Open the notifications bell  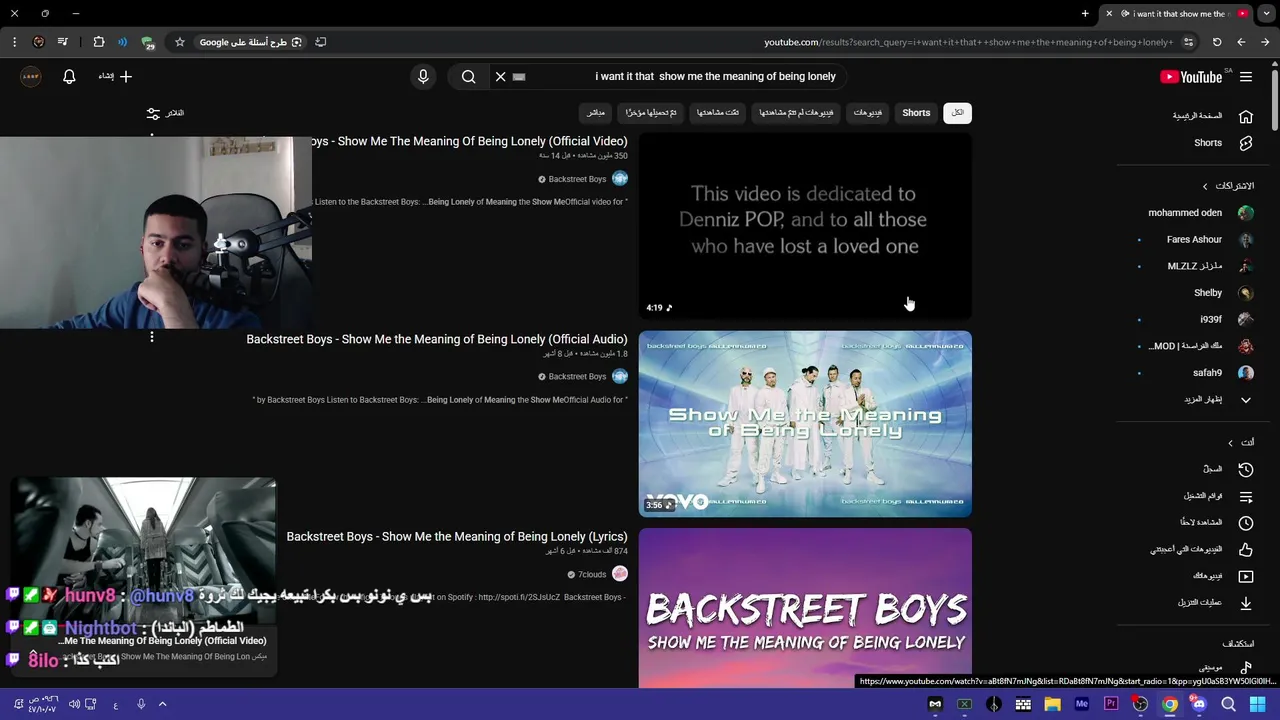(69, 77)
